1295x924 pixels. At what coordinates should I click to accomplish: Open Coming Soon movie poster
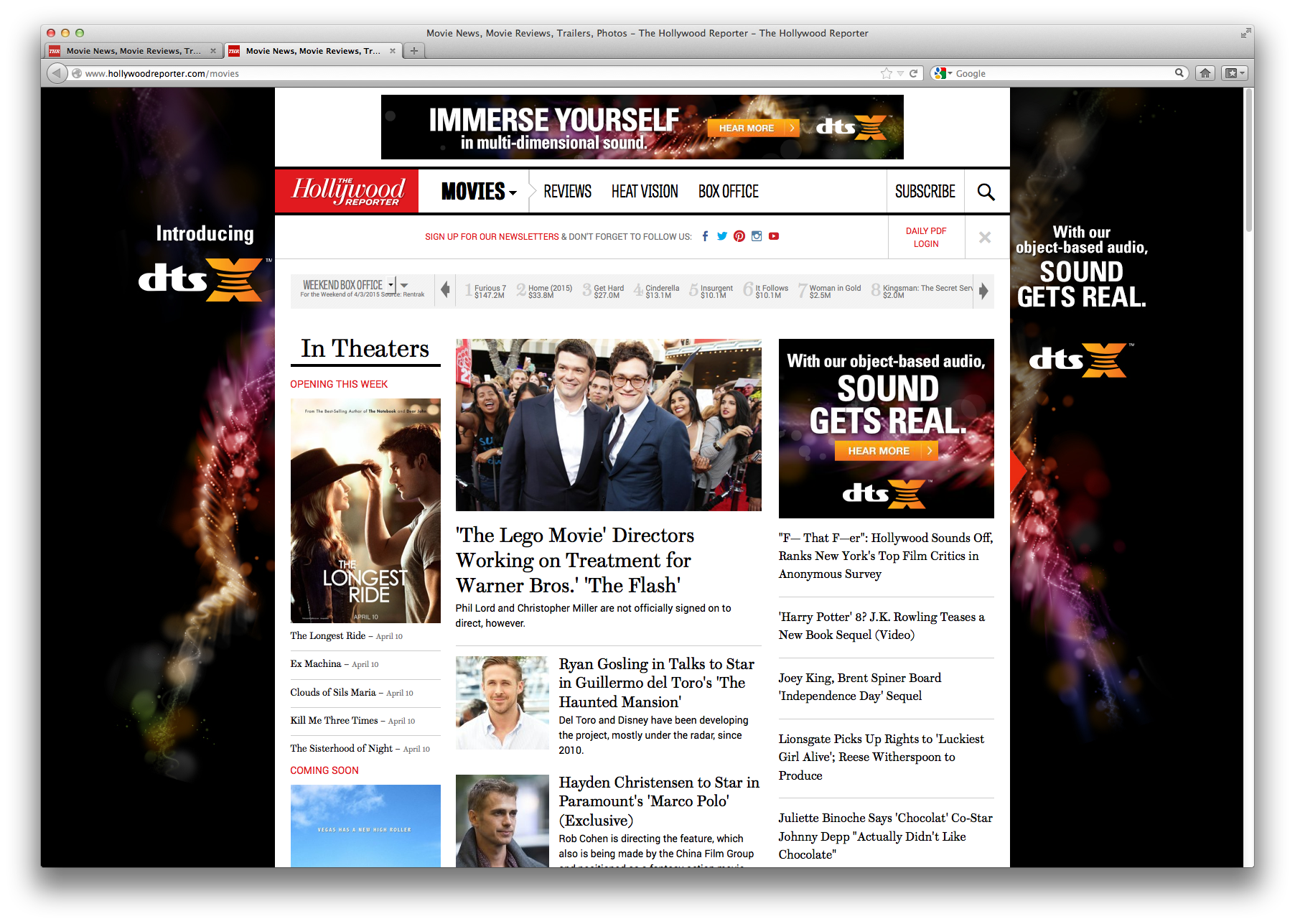click(365, 826)
